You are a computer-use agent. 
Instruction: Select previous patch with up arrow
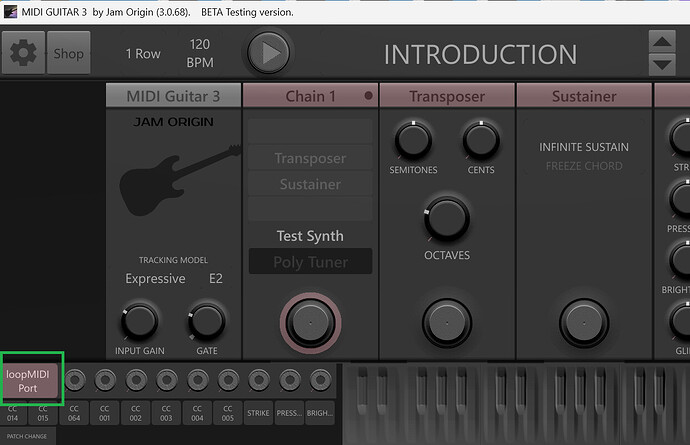click(662, 42)
